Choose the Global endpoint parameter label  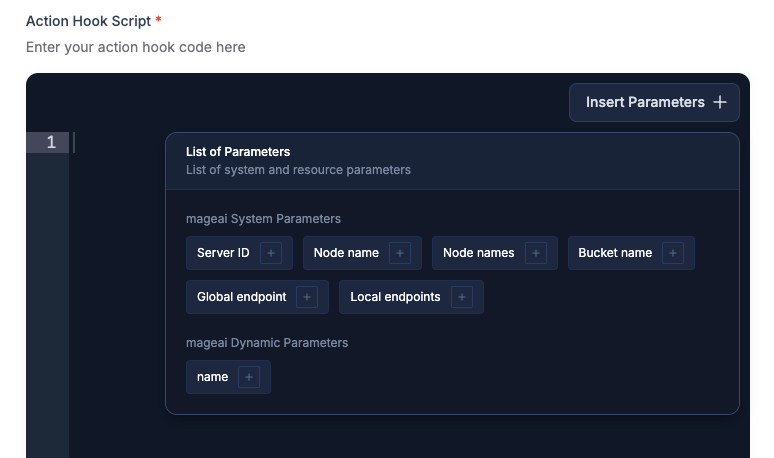(241, 297)
